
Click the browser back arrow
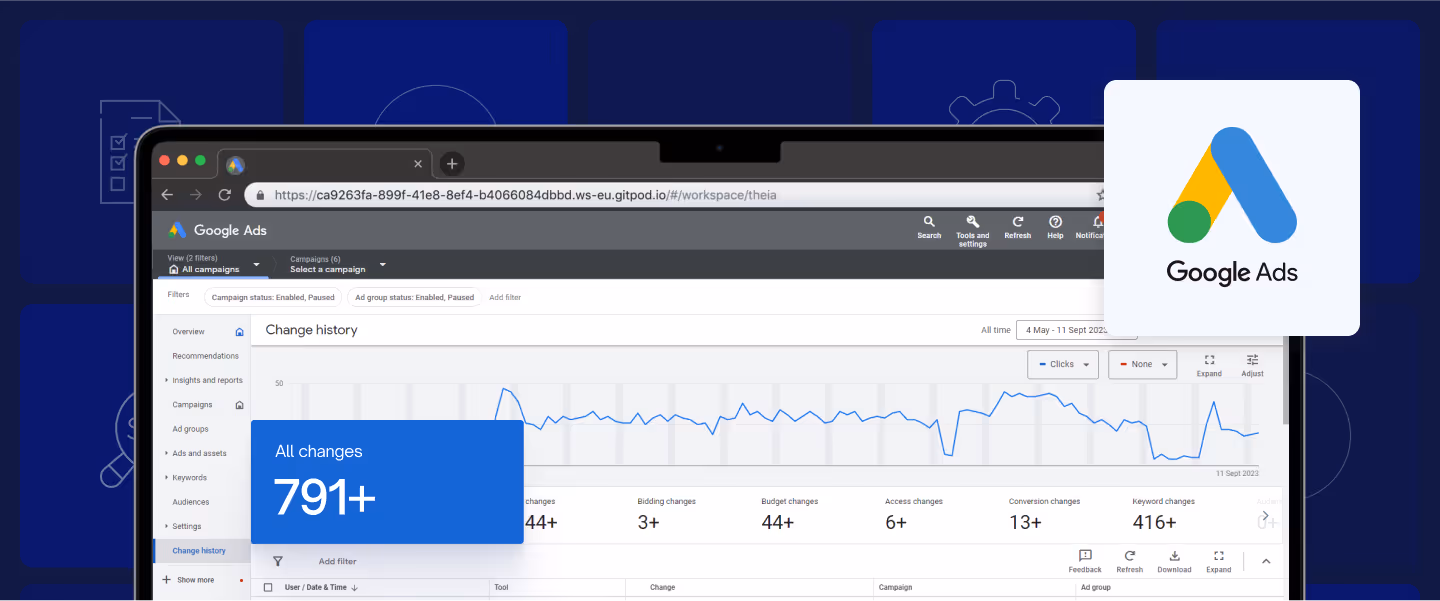tap(168, 195)
